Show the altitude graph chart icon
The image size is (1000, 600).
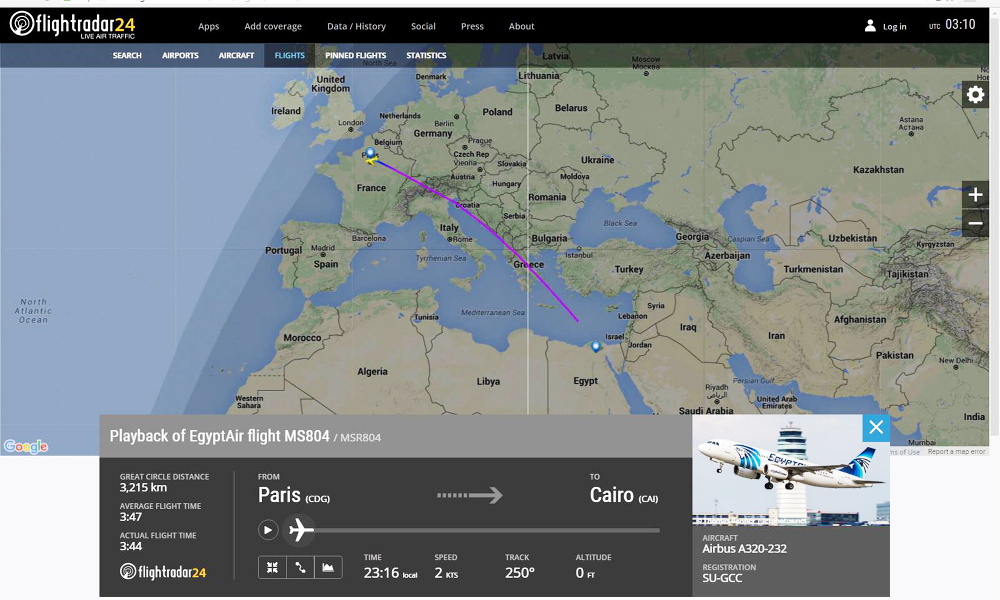328,567
